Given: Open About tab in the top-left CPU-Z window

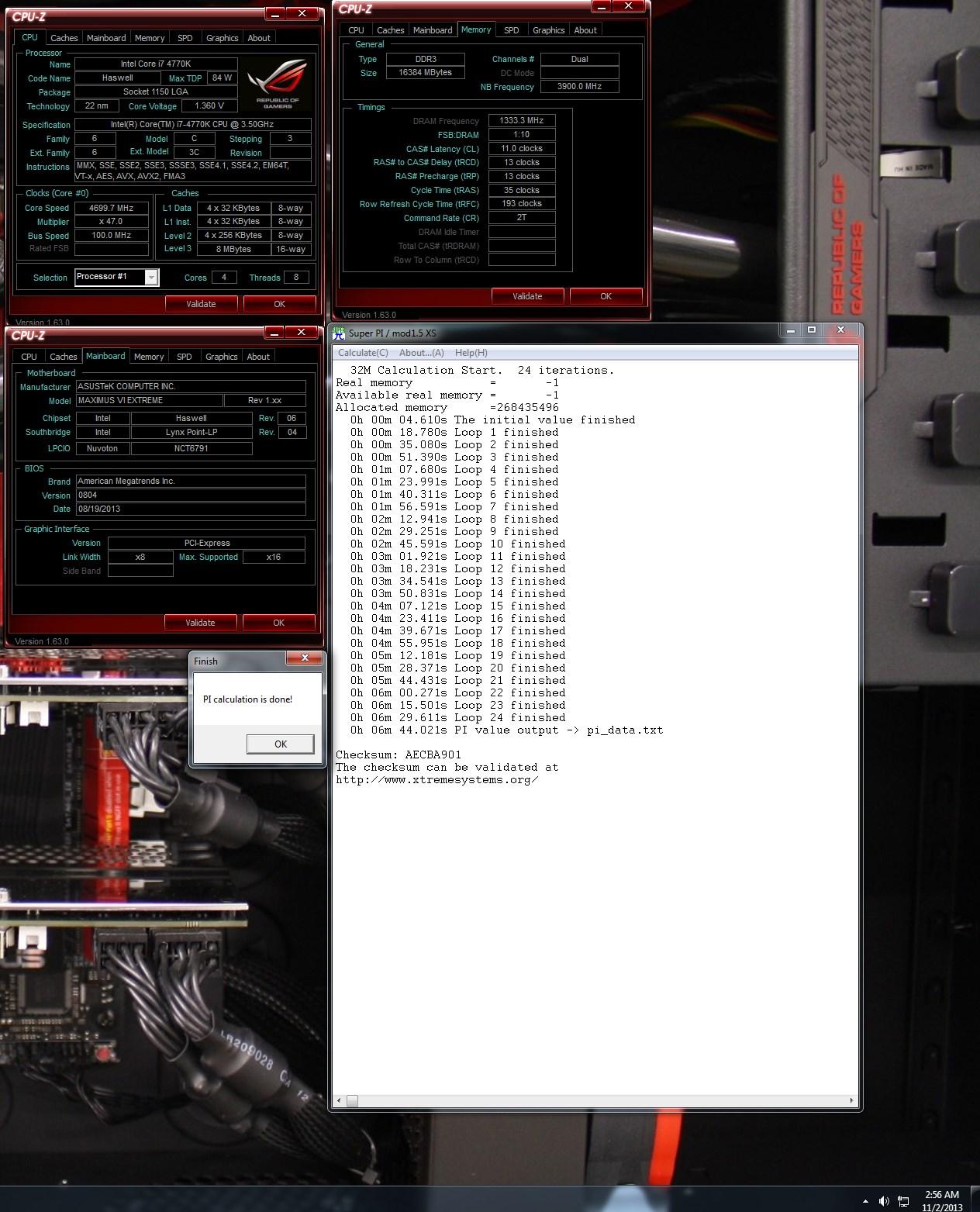Looking at the screenshot, I should coord(259,38).
